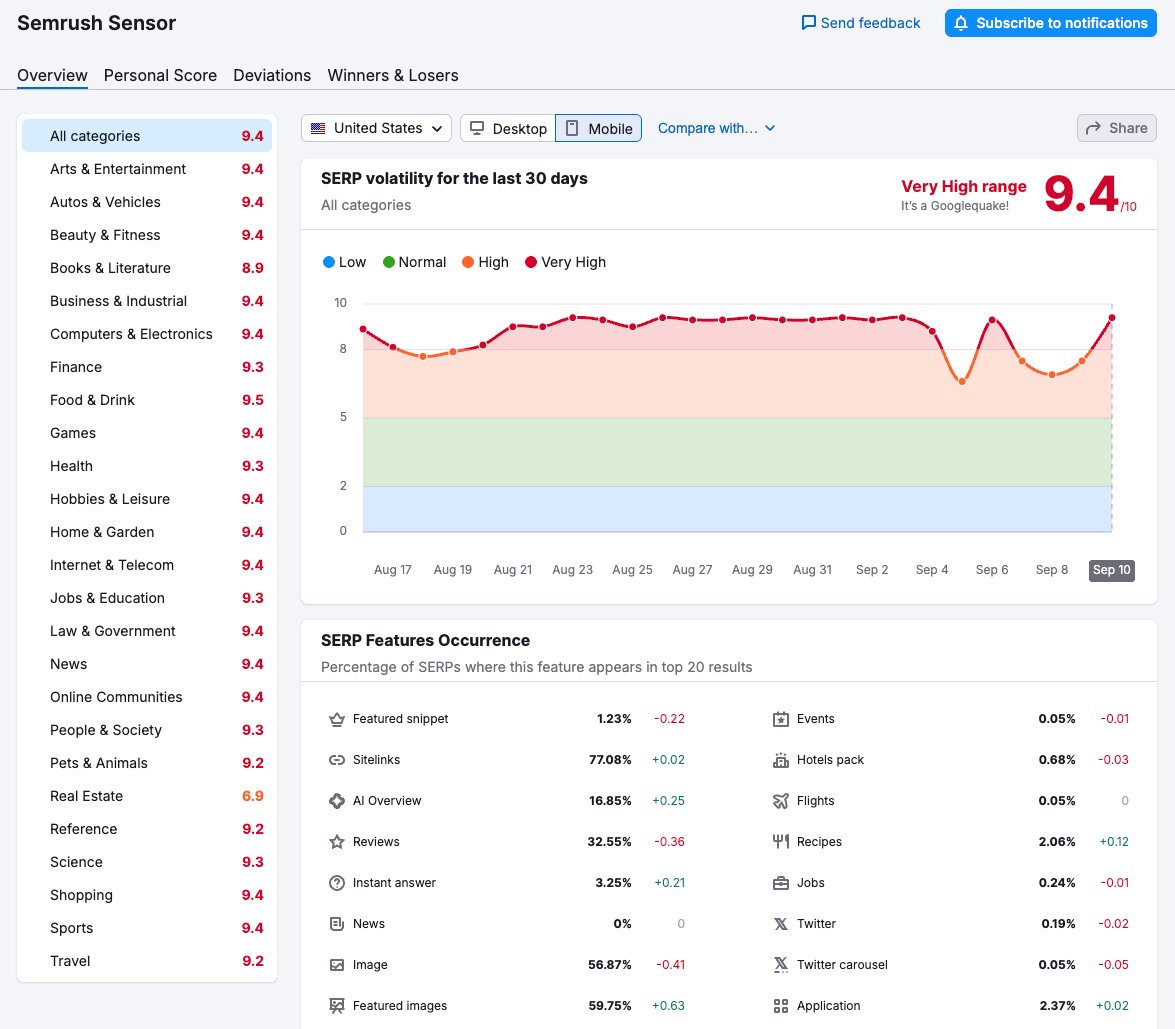Click the Hotels pack building icon
Screen dimensions: 1175x1029
(x=780, y=759)
